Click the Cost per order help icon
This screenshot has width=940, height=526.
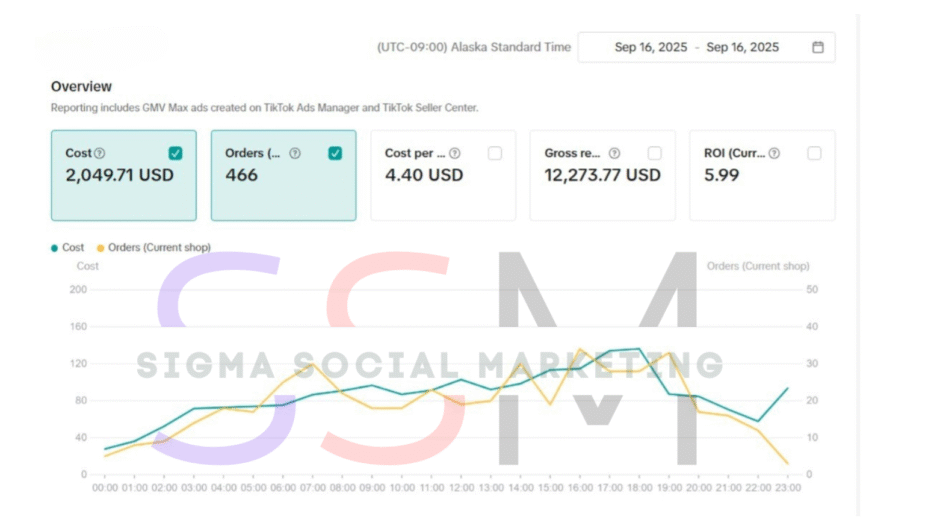(x=454, y=153)
